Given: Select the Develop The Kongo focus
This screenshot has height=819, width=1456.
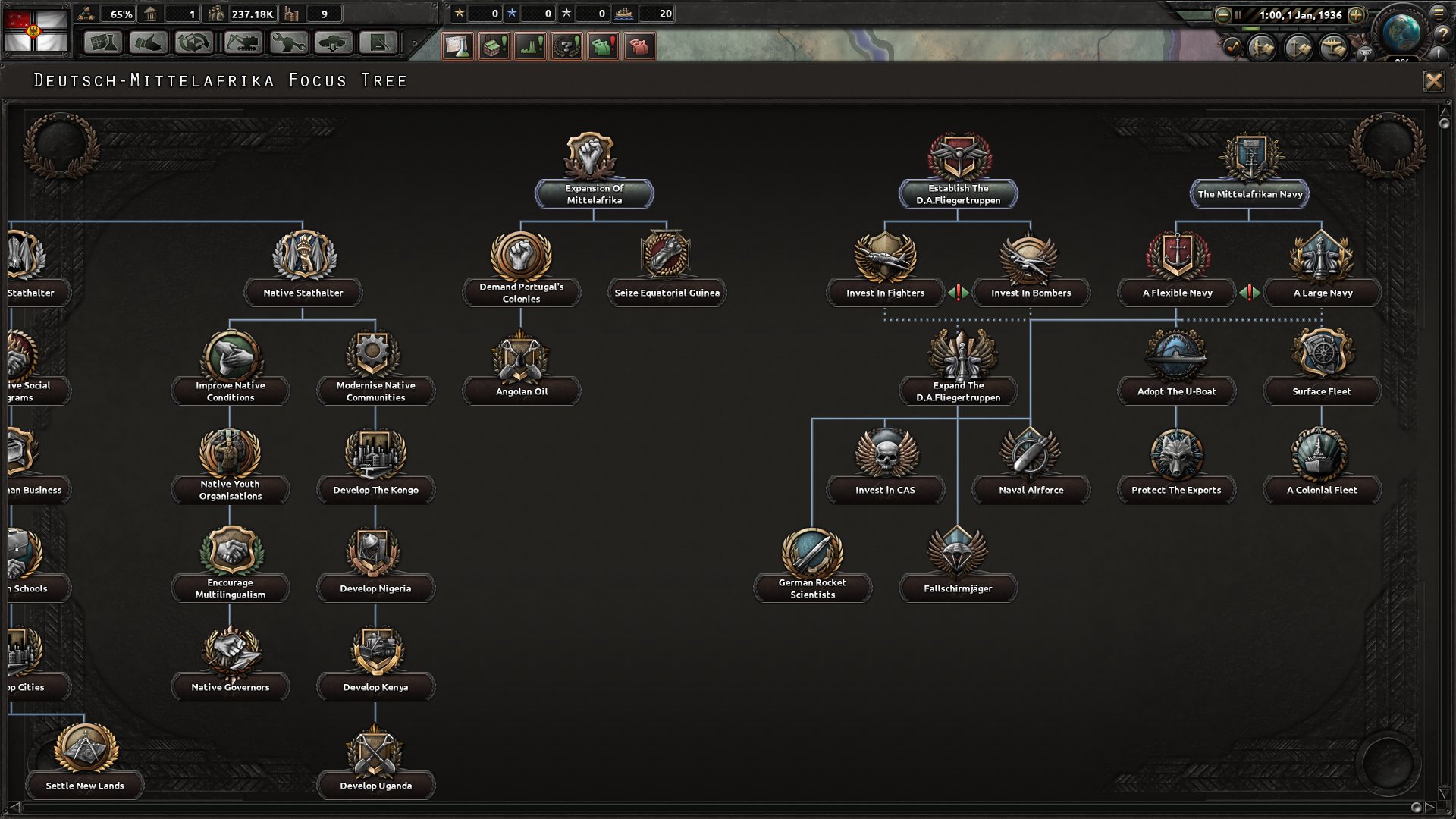Looking at the screenshot, I should pos(375,490).
